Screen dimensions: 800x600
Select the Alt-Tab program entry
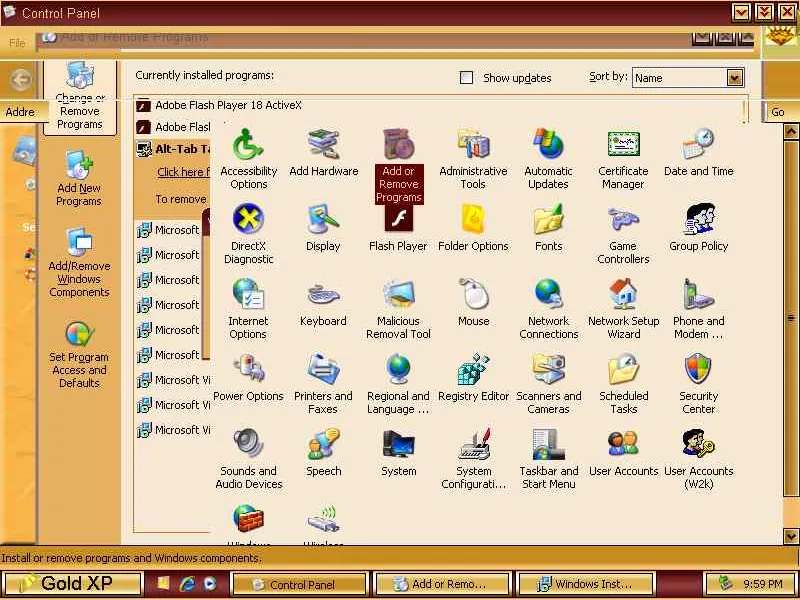click(x=173, y=149)
